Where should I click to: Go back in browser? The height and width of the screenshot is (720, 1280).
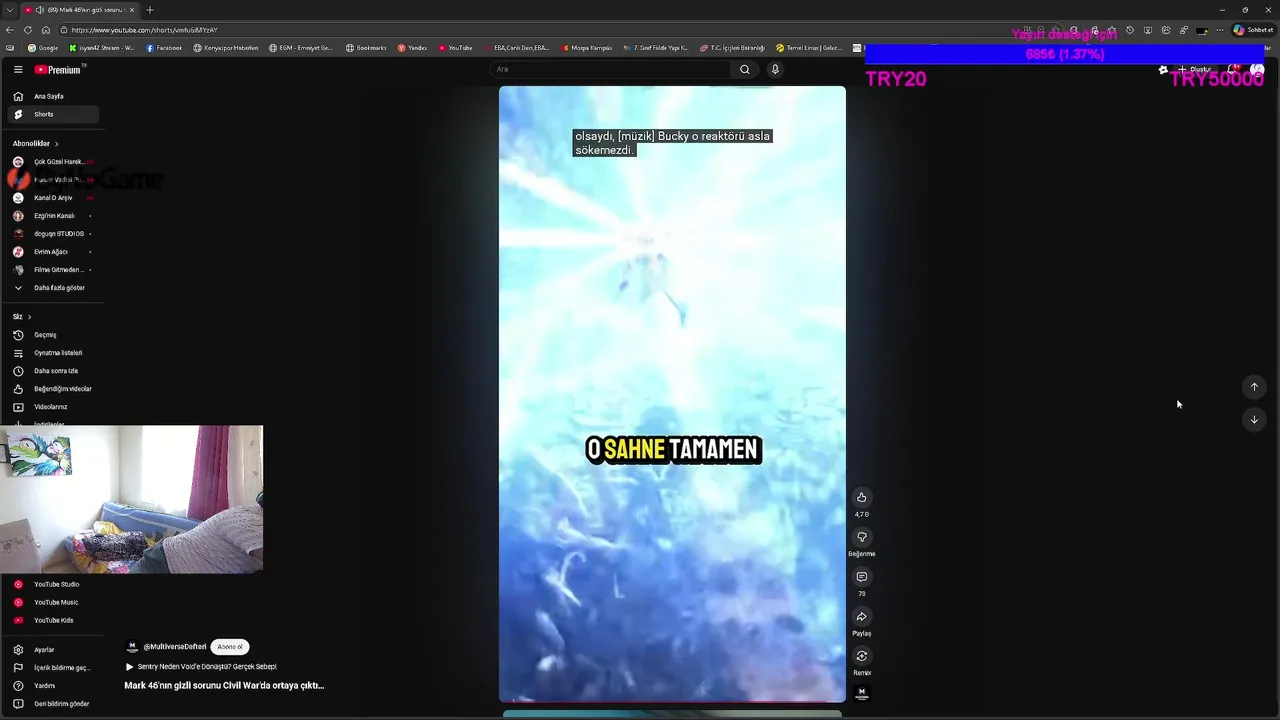coord(11,30)
